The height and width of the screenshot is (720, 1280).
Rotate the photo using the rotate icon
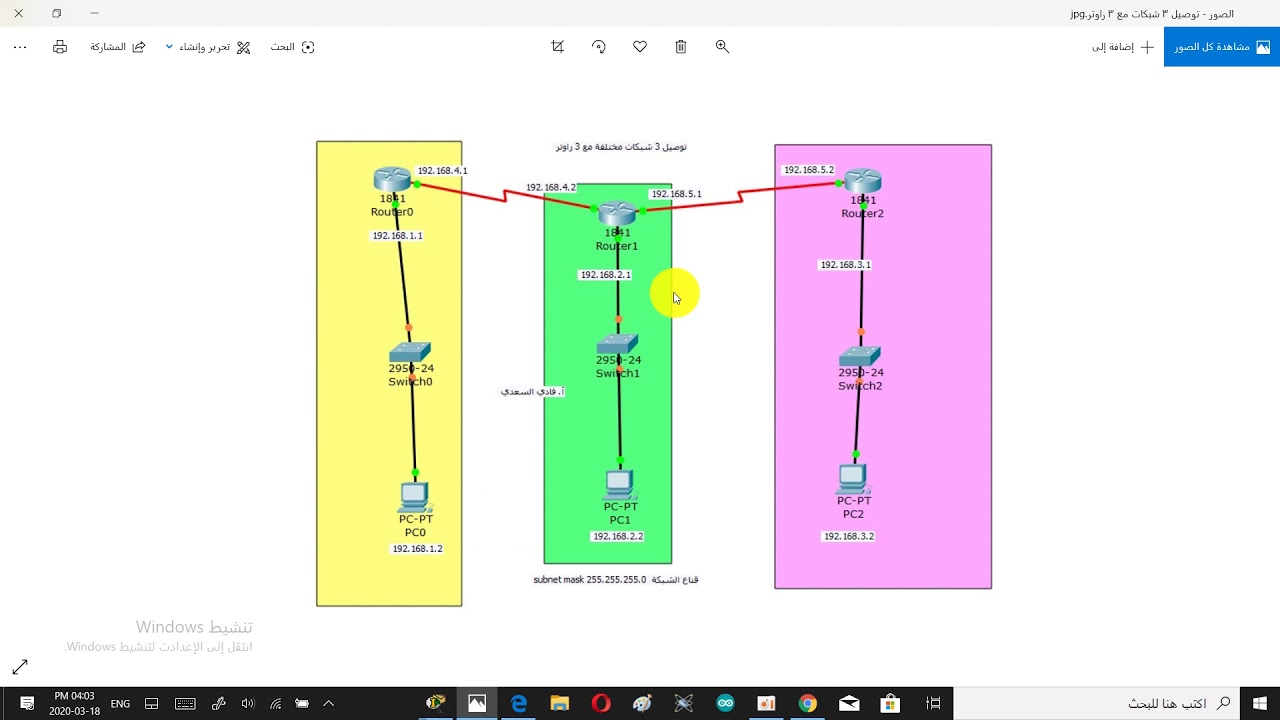tap(599, 47)
